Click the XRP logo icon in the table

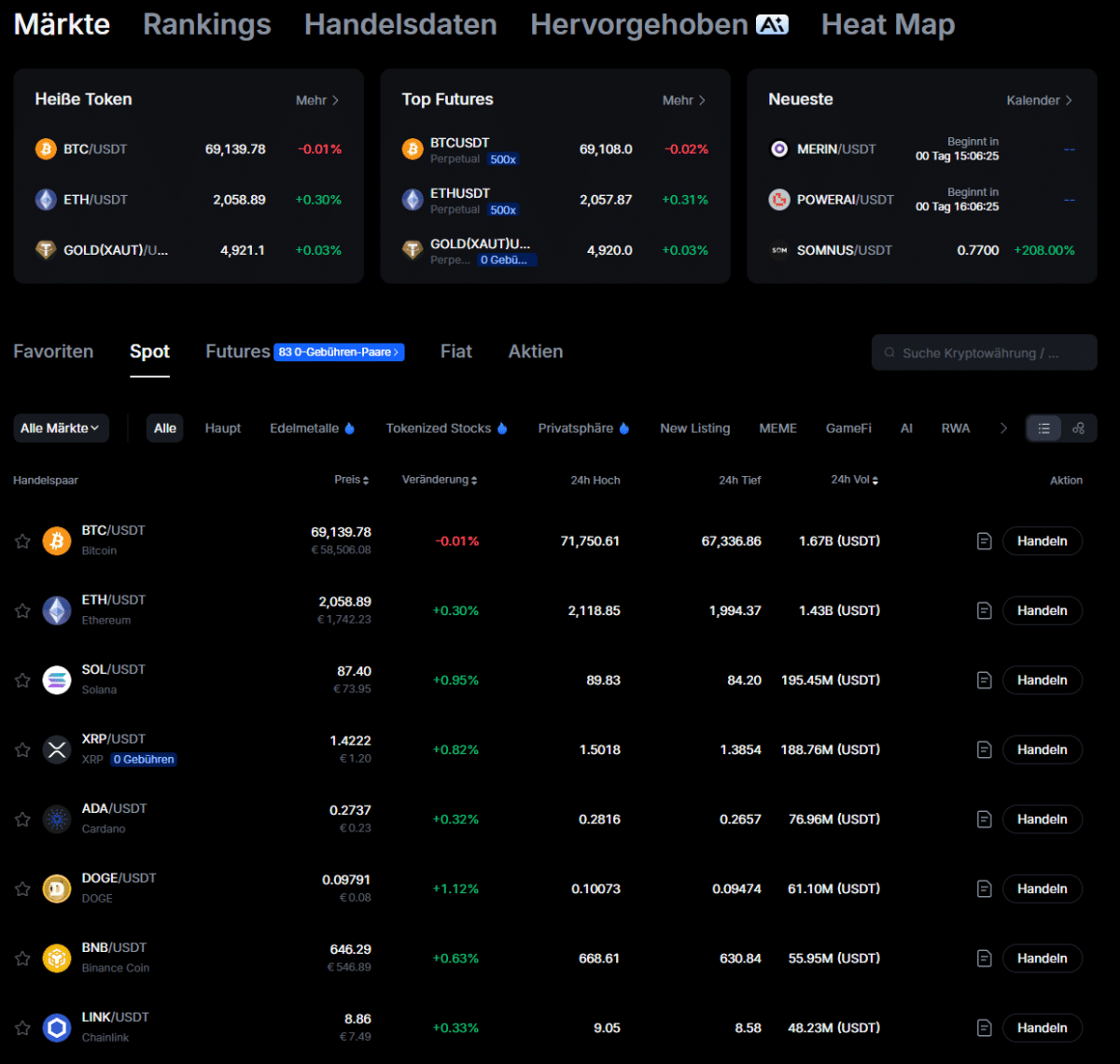click(57, 749)
